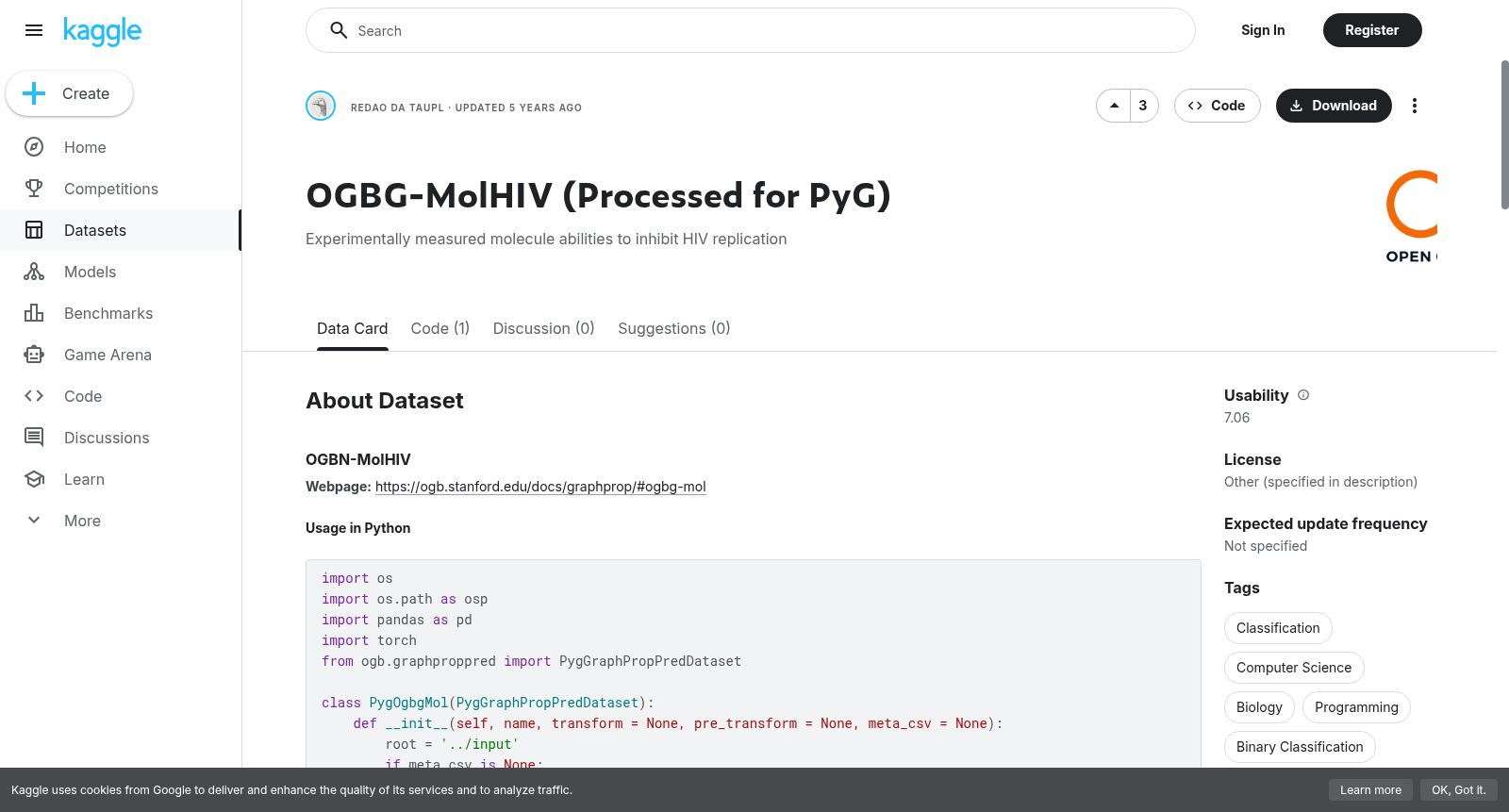
Task: Click the License value text
Action: click(1320, 482)
